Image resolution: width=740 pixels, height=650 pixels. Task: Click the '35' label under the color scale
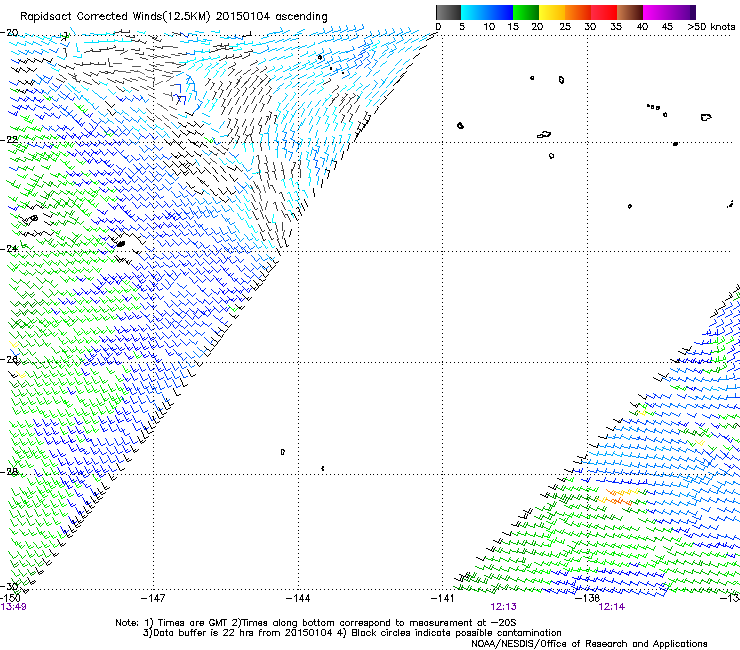(616, 27)
